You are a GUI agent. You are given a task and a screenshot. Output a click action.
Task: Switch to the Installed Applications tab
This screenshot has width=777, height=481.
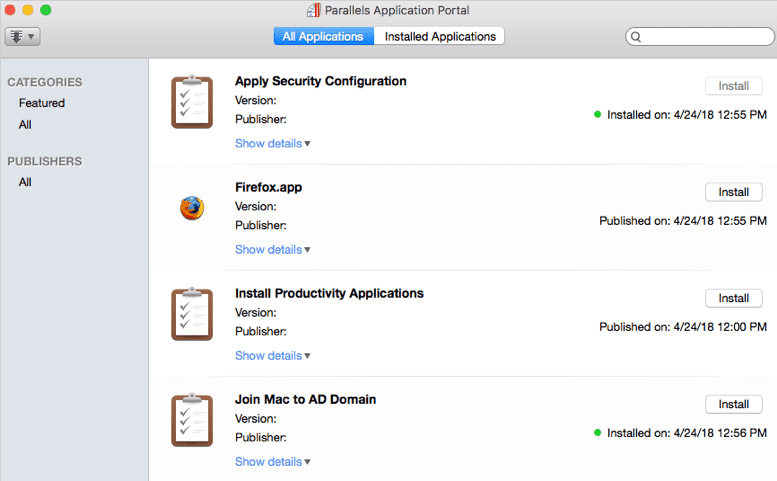(440, 36)
